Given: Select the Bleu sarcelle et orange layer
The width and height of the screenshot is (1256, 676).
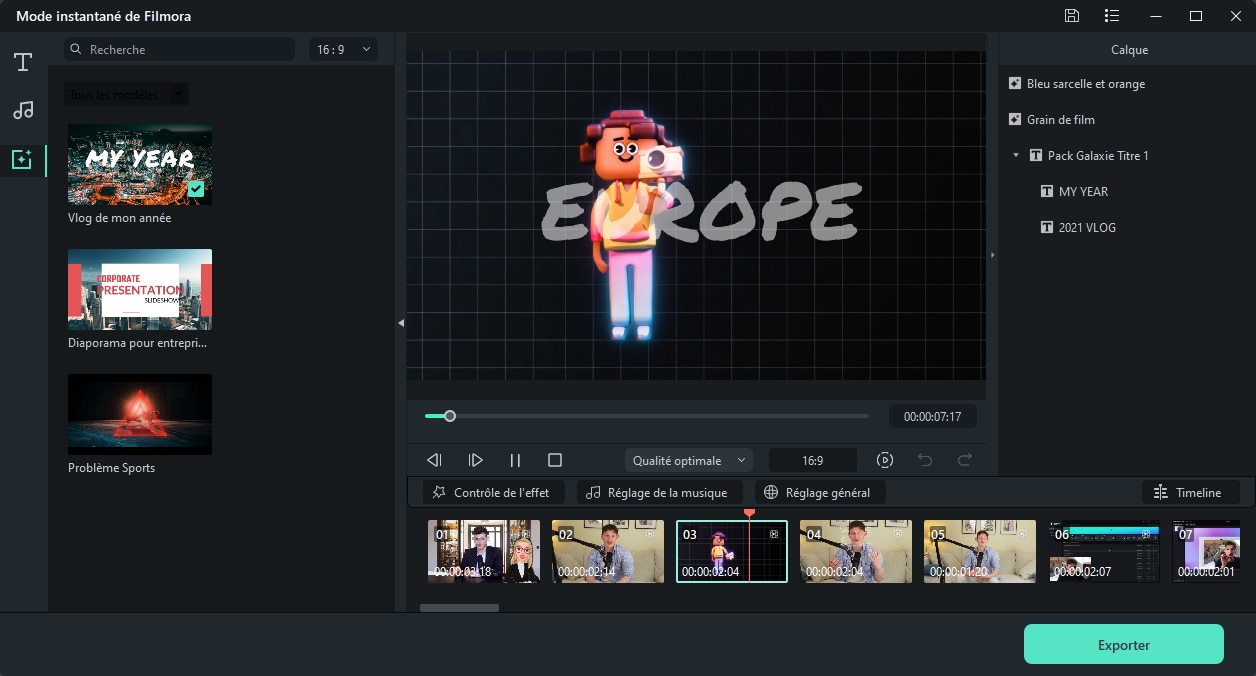Looking at the screenshot, I should [x=1086, y=84].
